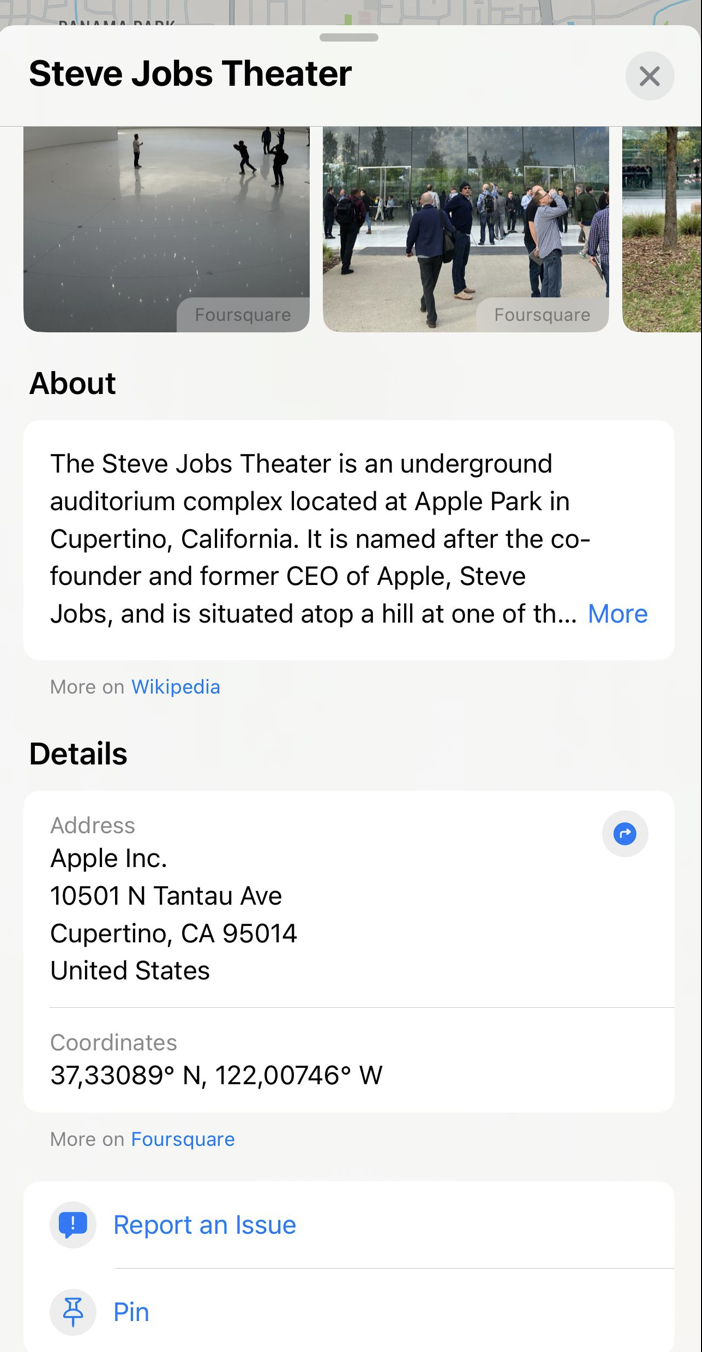Tap the Foursquare badge on second photo
702x1352 pixels.
542,315
